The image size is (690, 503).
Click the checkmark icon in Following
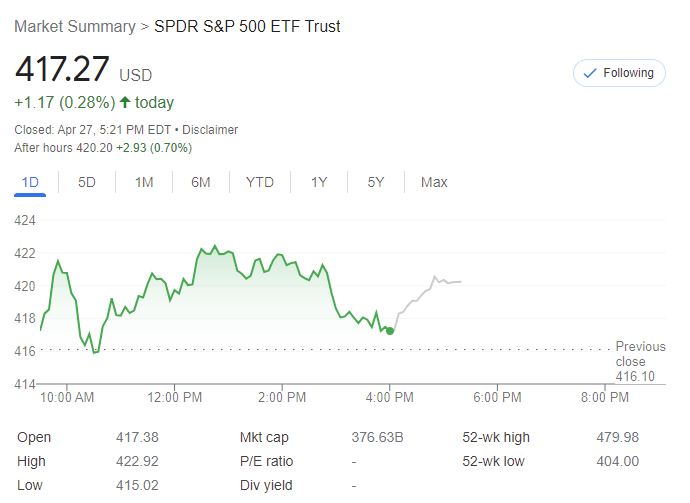coord(589,73)
